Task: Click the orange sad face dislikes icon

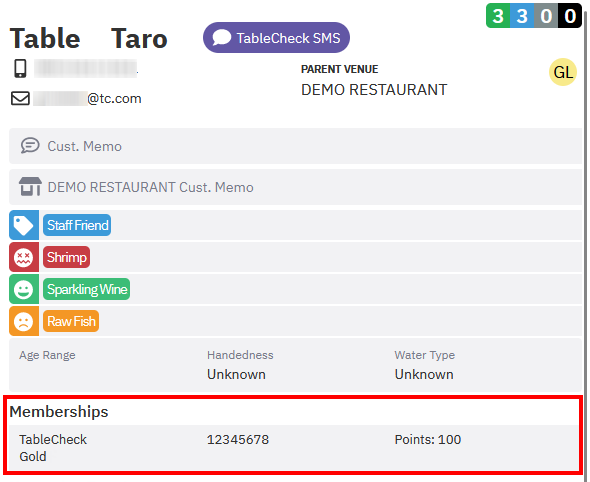Action: [x=24, y=321]
